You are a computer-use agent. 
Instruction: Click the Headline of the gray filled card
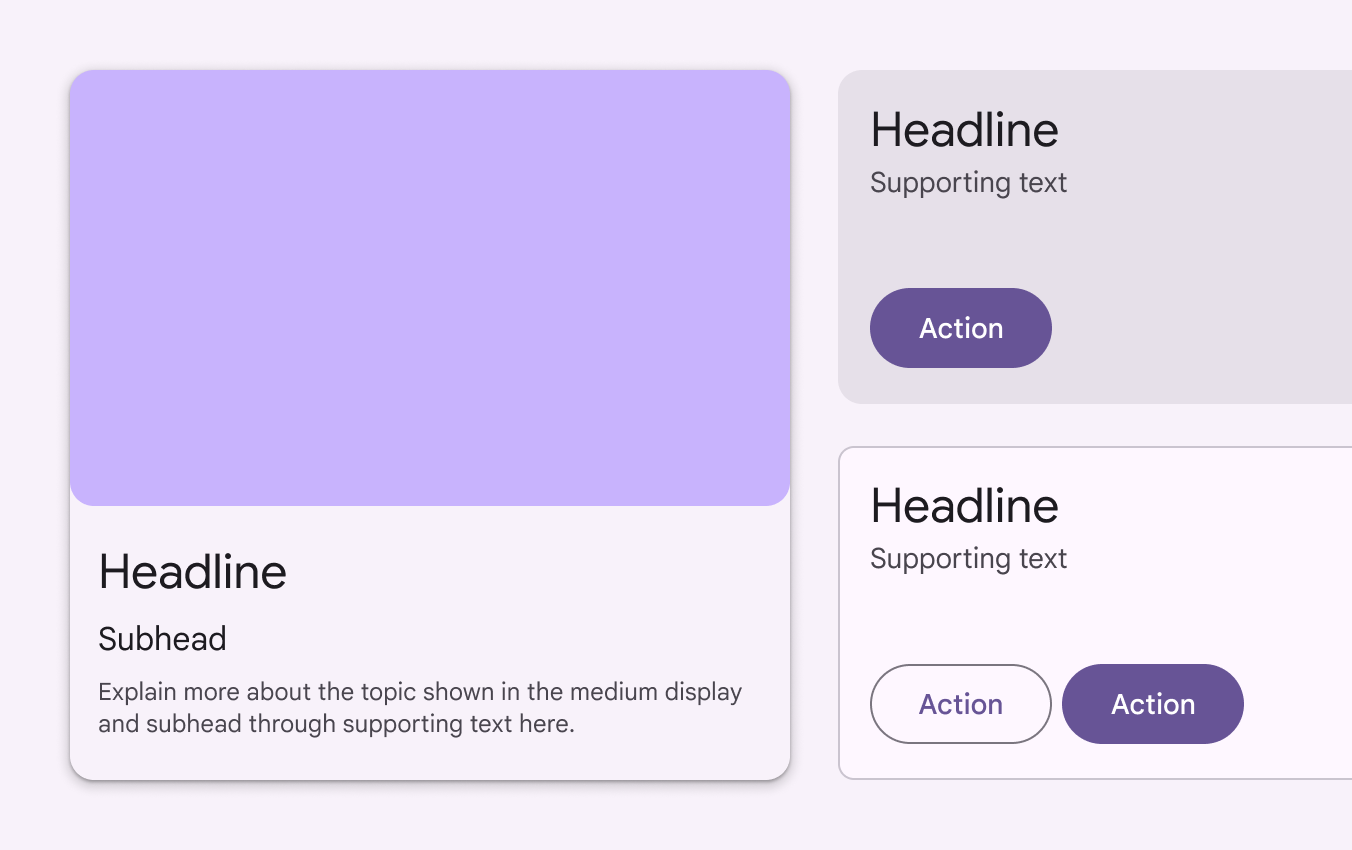(964, 130)
